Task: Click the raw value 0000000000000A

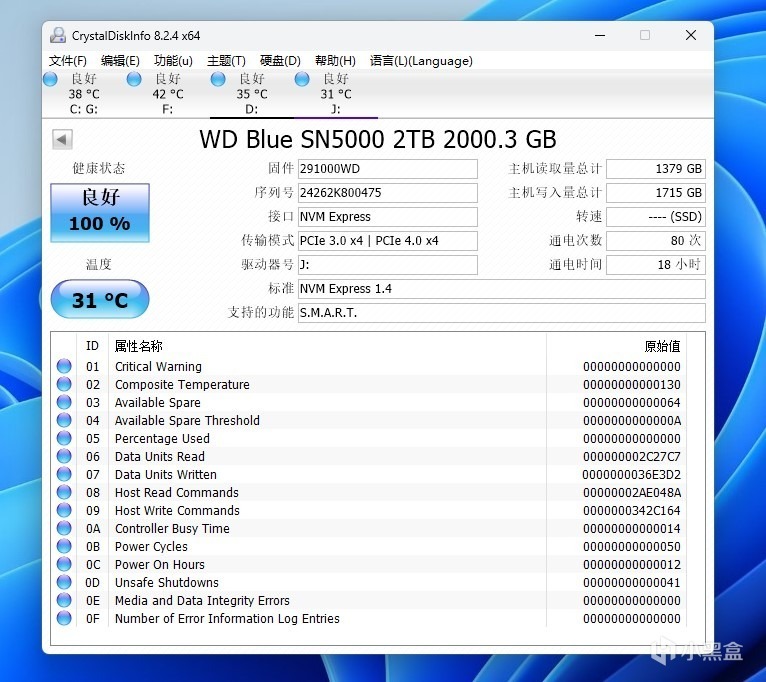Action: tap(632, 420)
